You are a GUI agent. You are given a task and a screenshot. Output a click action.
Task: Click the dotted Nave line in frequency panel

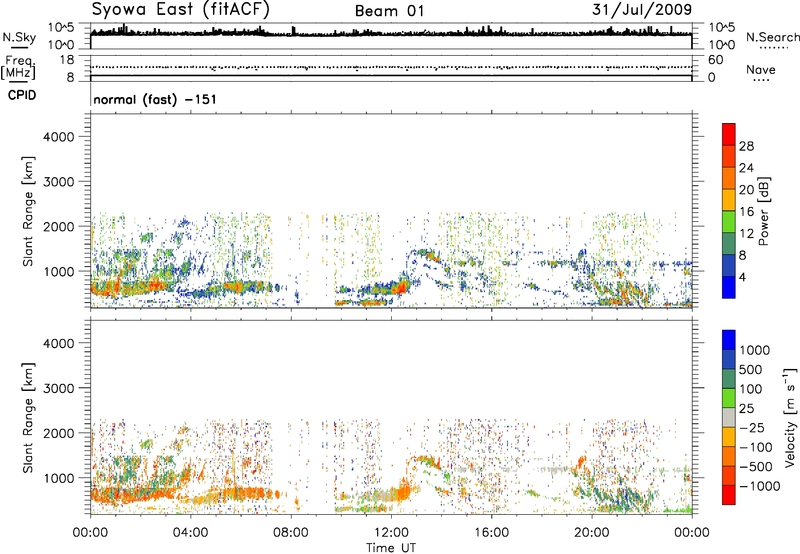(391, 67)
